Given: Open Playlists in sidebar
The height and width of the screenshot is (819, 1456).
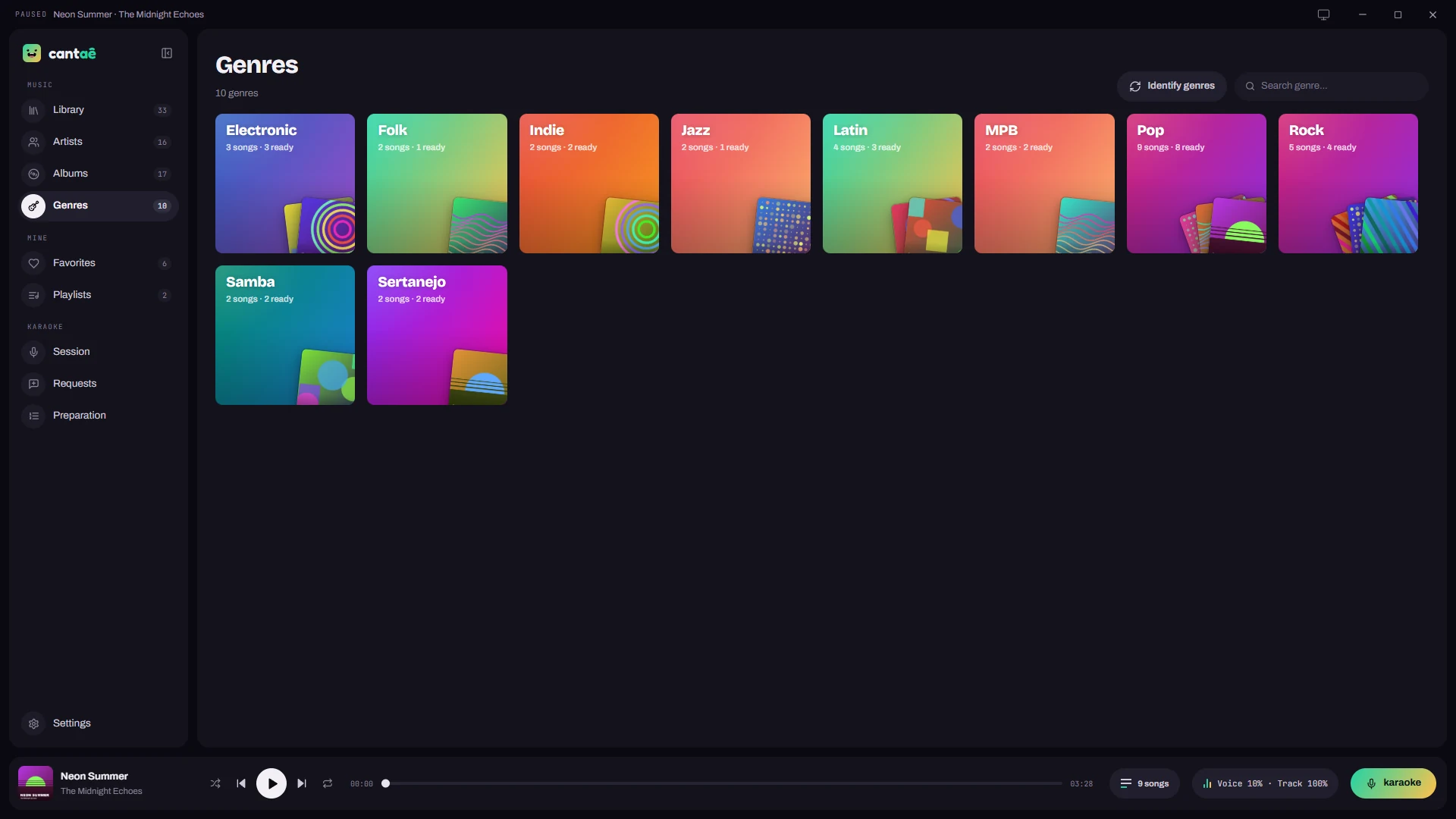Looking at the screenshot, I should coord(99,295).
